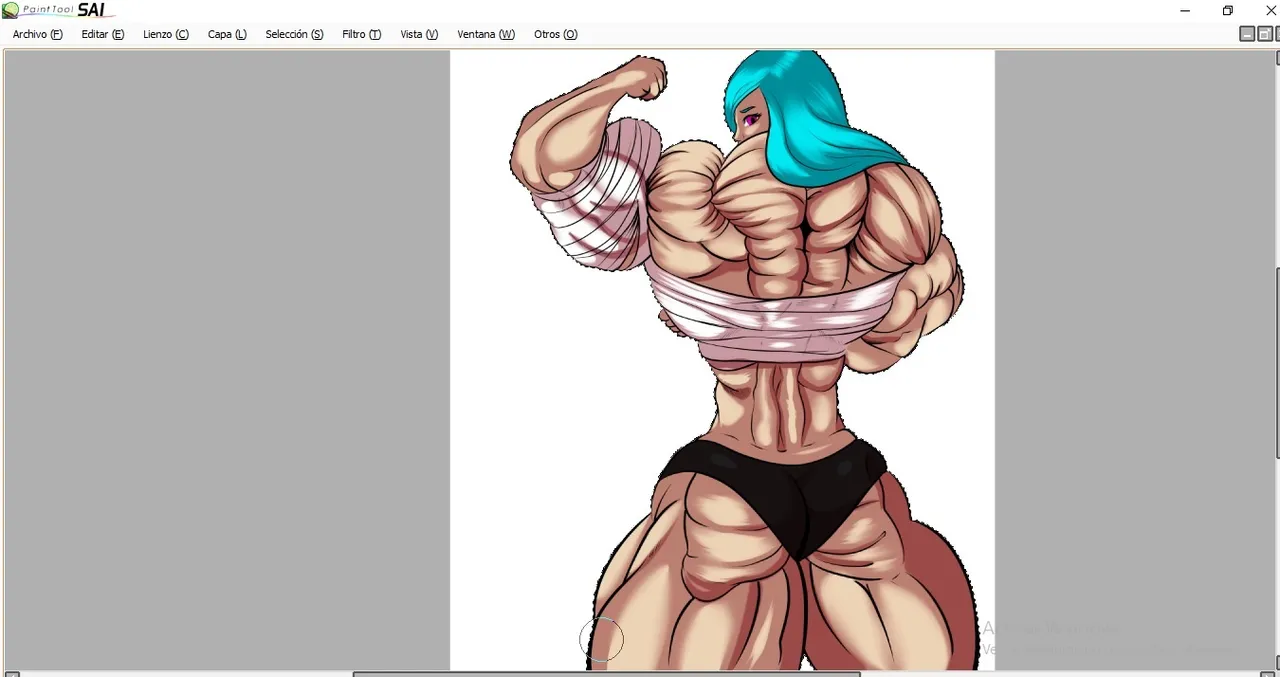Open the Capa menu
The image size is (1280, 677).
[227, 34]
